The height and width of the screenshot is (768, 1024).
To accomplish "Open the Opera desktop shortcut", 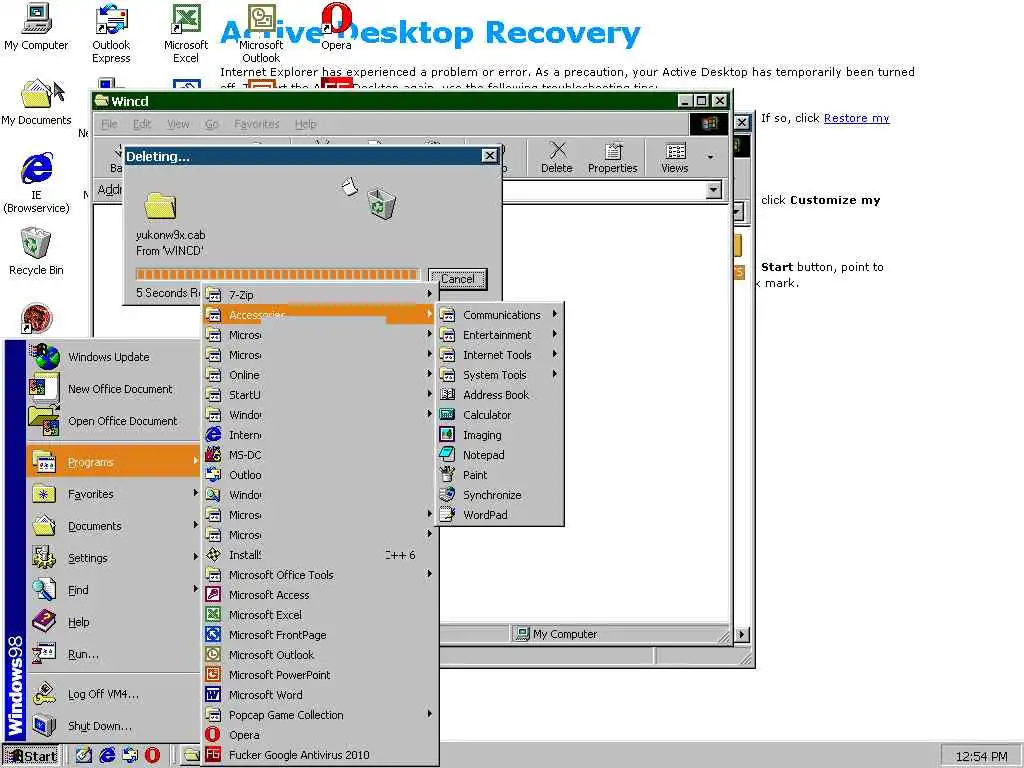I will 336,27.
